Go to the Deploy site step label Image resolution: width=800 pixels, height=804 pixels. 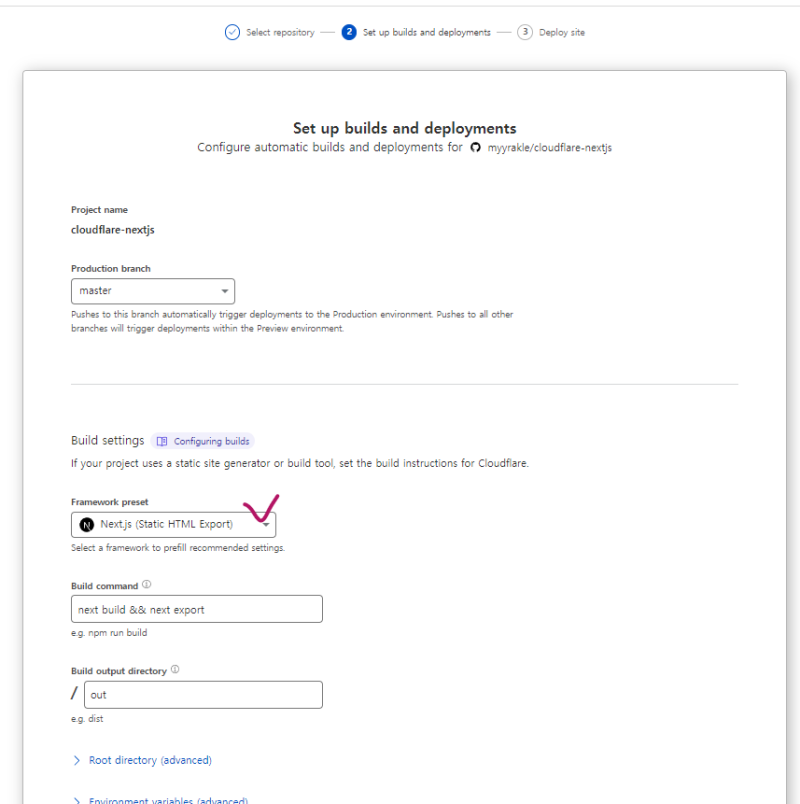click(561, 32)
